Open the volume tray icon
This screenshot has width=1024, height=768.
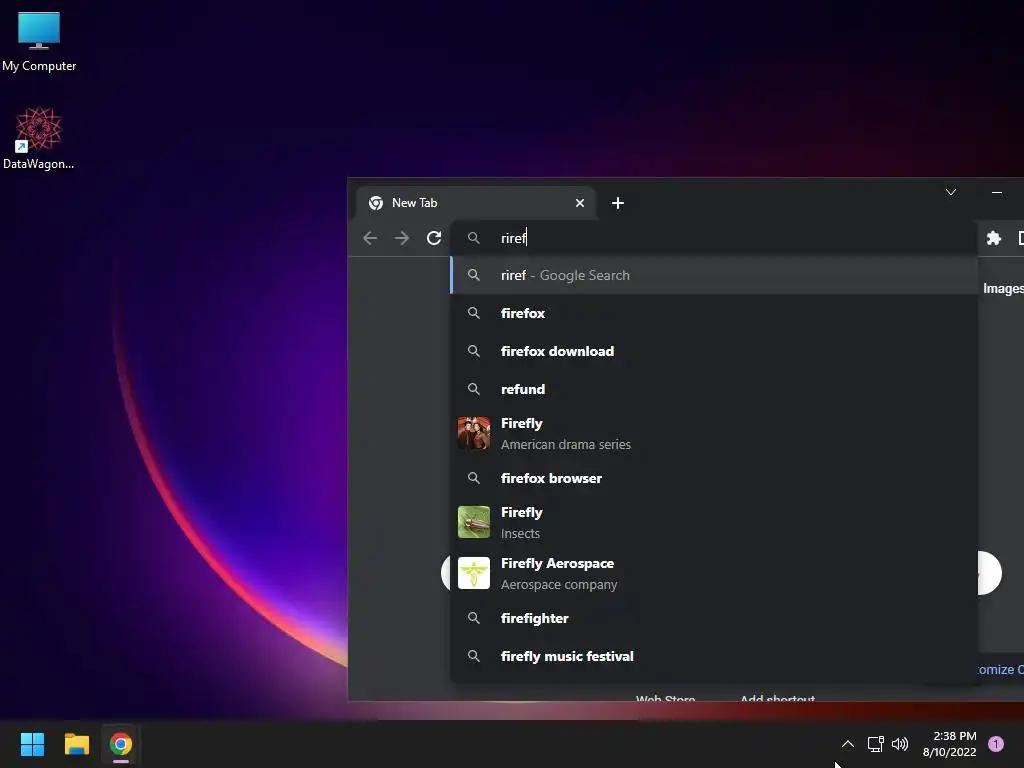900,744
